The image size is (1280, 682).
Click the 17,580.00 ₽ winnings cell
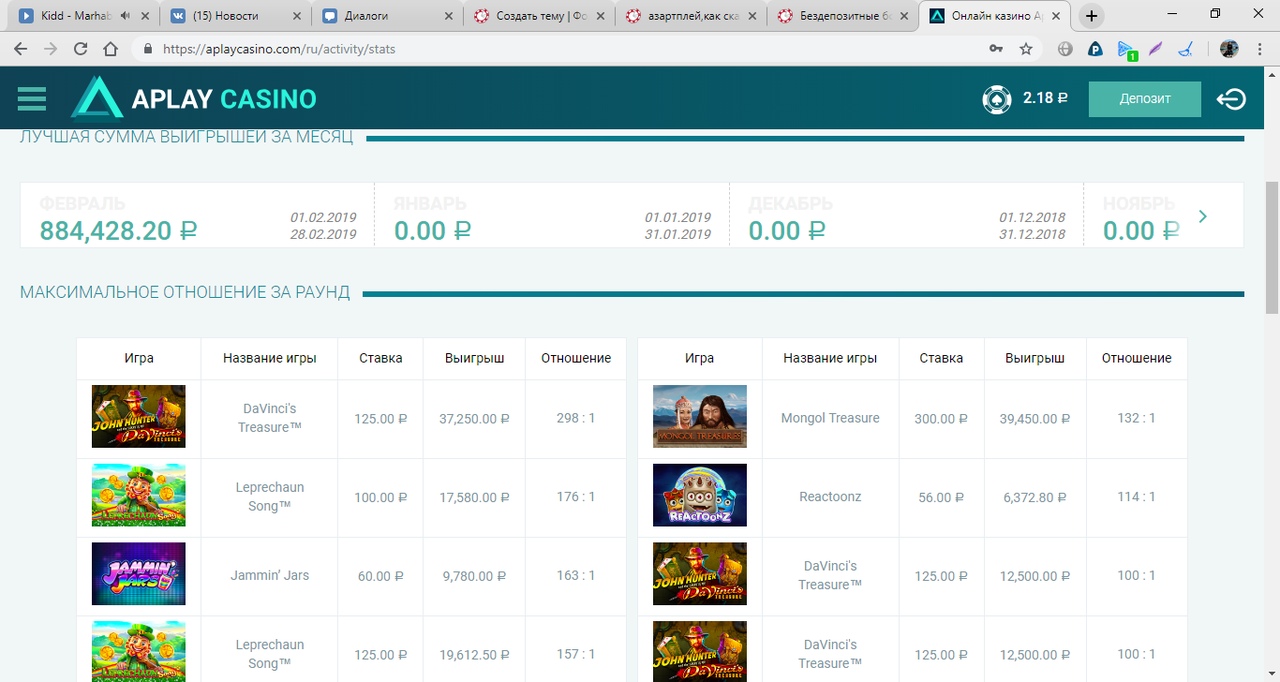pyautogui.click(x=475, y=497)
